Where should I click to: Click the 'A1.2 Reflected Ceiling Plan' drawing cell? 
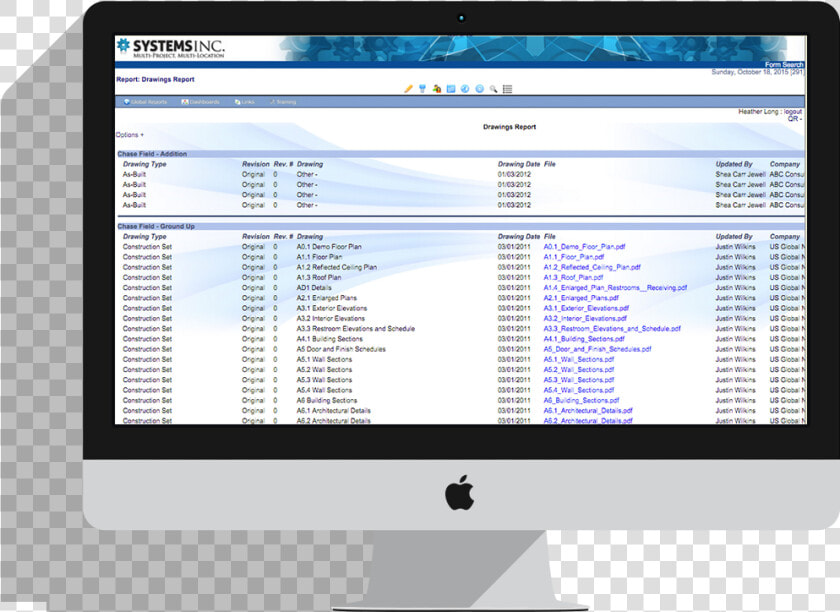click(336, 267)
